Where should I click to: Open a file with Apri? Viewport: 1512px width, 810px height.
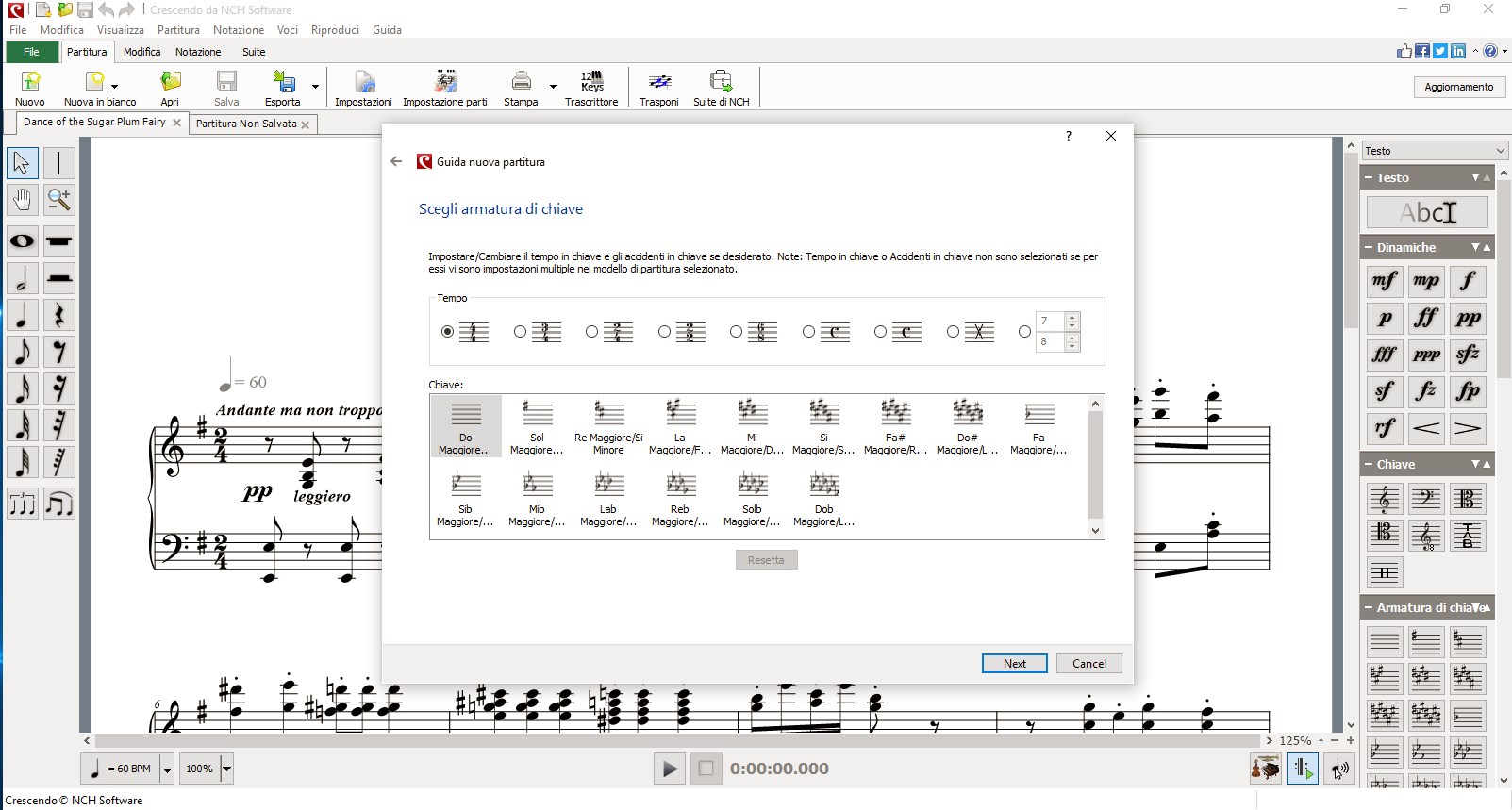[170, 89]
